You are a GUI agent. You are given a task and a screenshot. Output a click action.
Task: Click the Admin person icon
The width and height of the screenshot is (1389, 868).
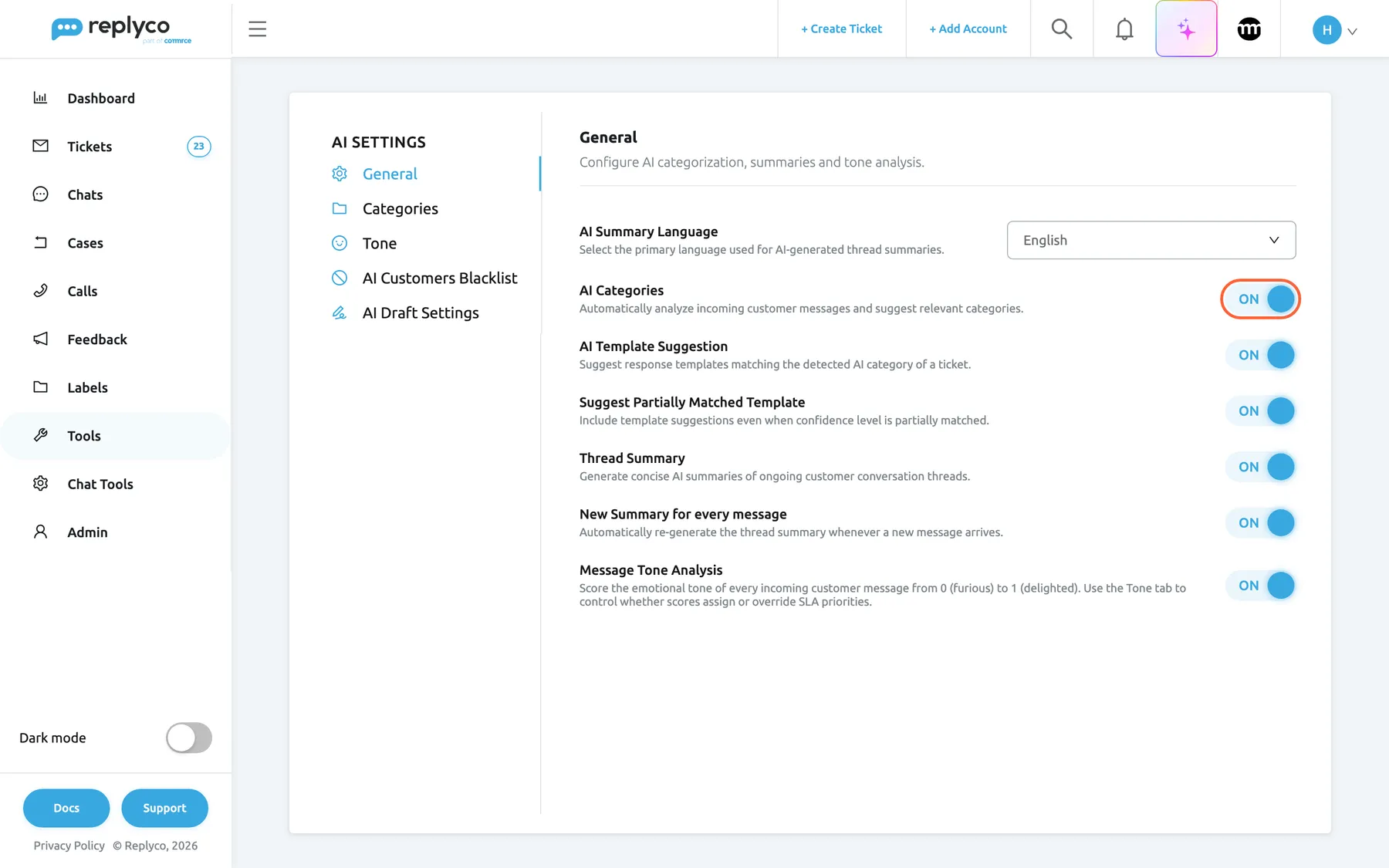click(40, 532)
